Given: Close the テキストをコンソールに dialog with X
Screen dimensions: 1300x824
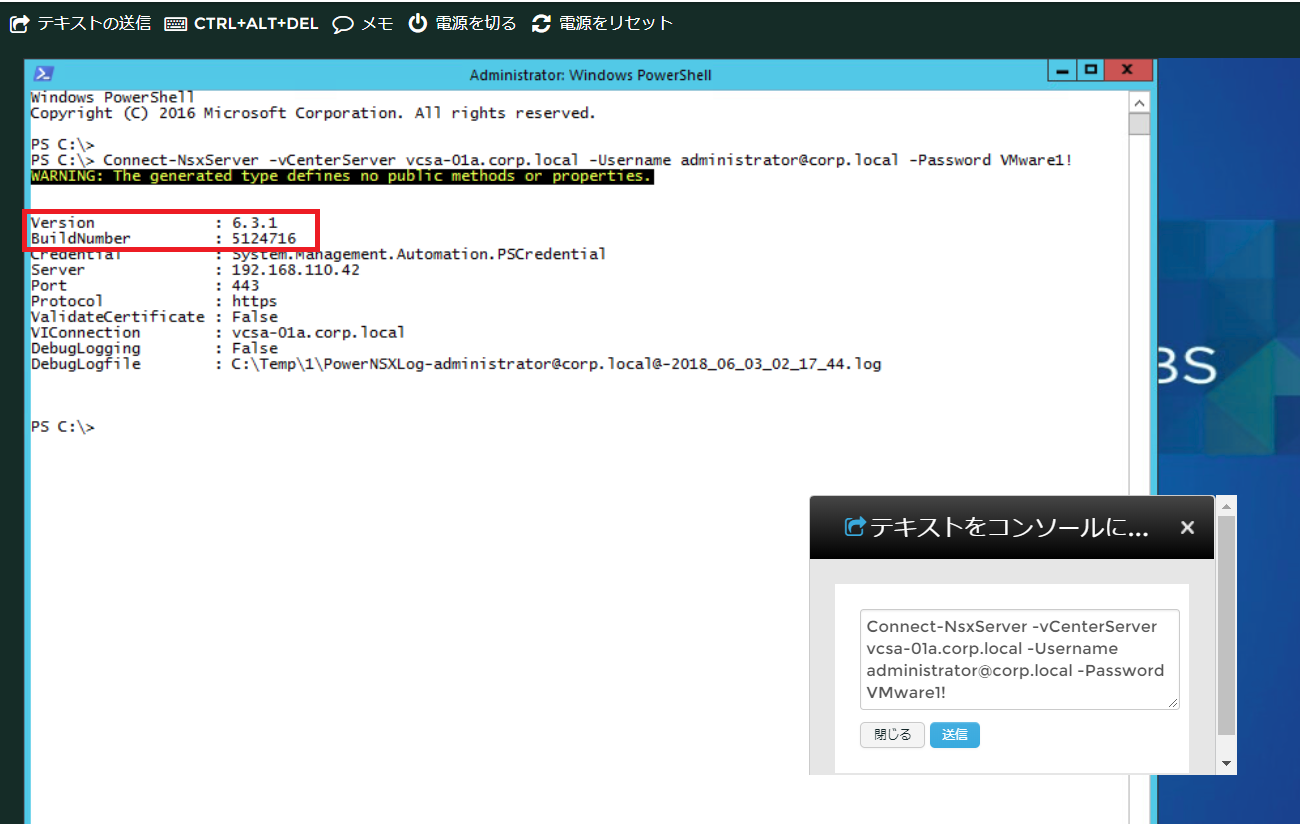Looking at the screenshot, I should point(1187,527).
